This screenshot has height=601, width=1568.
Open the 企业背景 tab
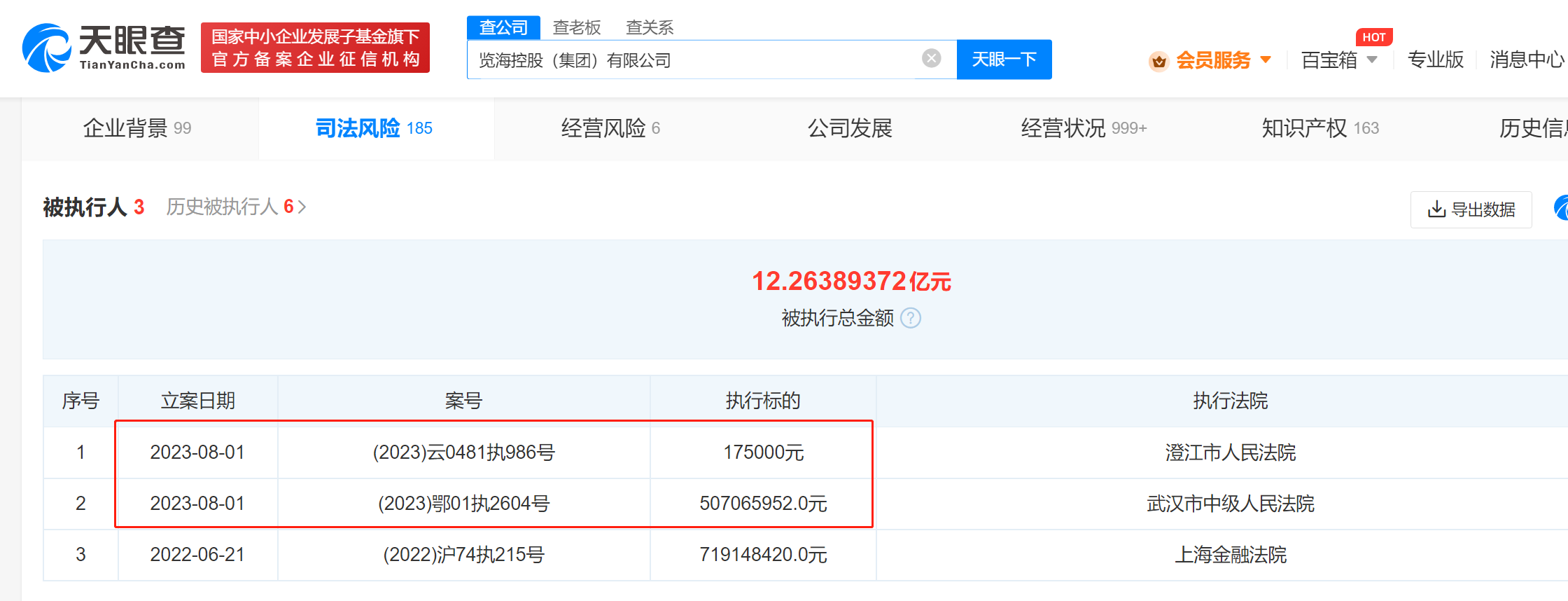click(x=137, y=128)
